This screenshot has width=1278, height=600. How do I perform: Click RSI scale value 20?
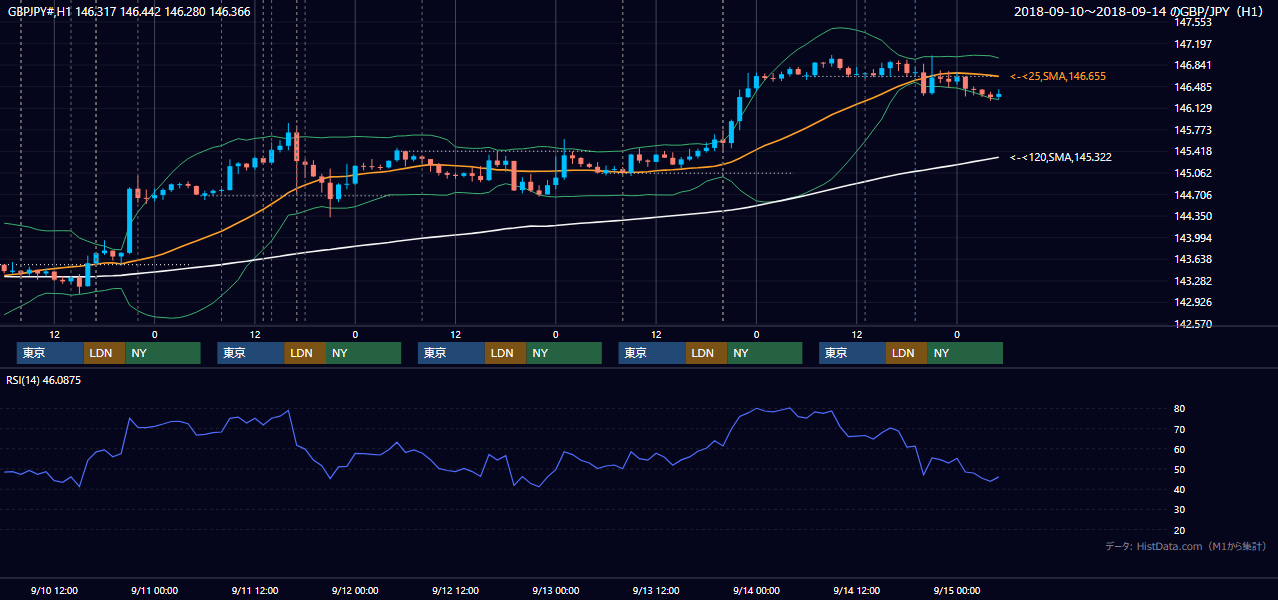[x=1180, y=530]
